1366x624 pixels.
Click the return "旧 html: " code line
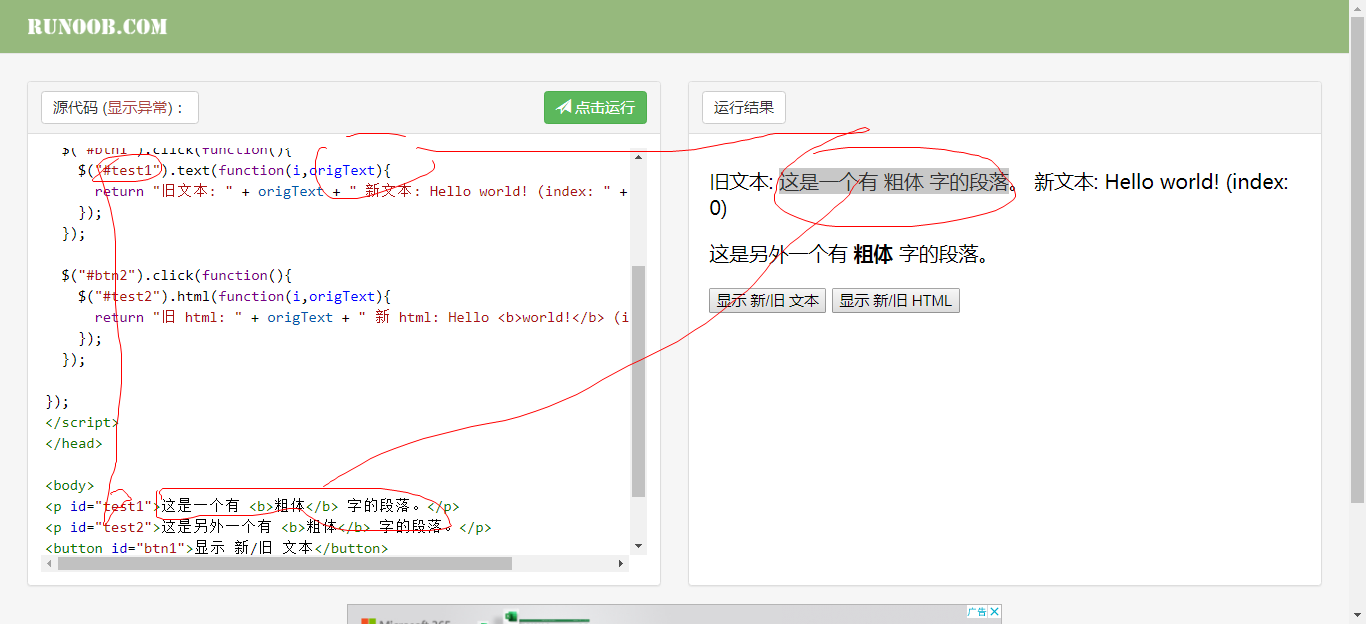361,317
